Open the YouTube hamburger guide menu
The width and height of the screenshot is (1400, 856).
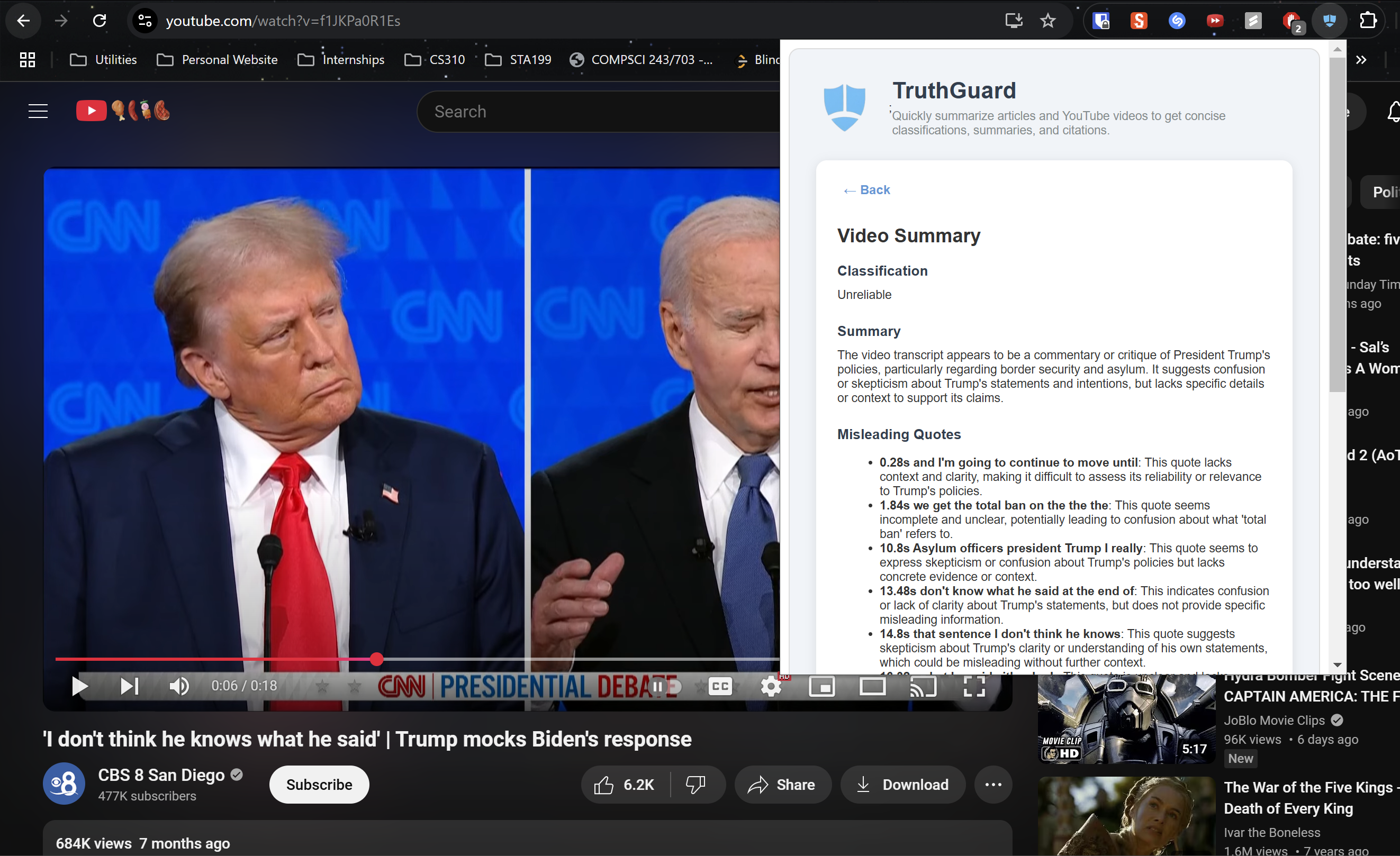click(38, 111)
